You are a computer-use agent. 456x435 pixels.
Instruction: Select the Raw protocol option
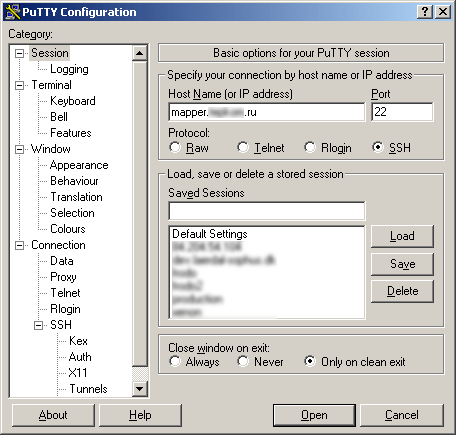click(175, 147)
